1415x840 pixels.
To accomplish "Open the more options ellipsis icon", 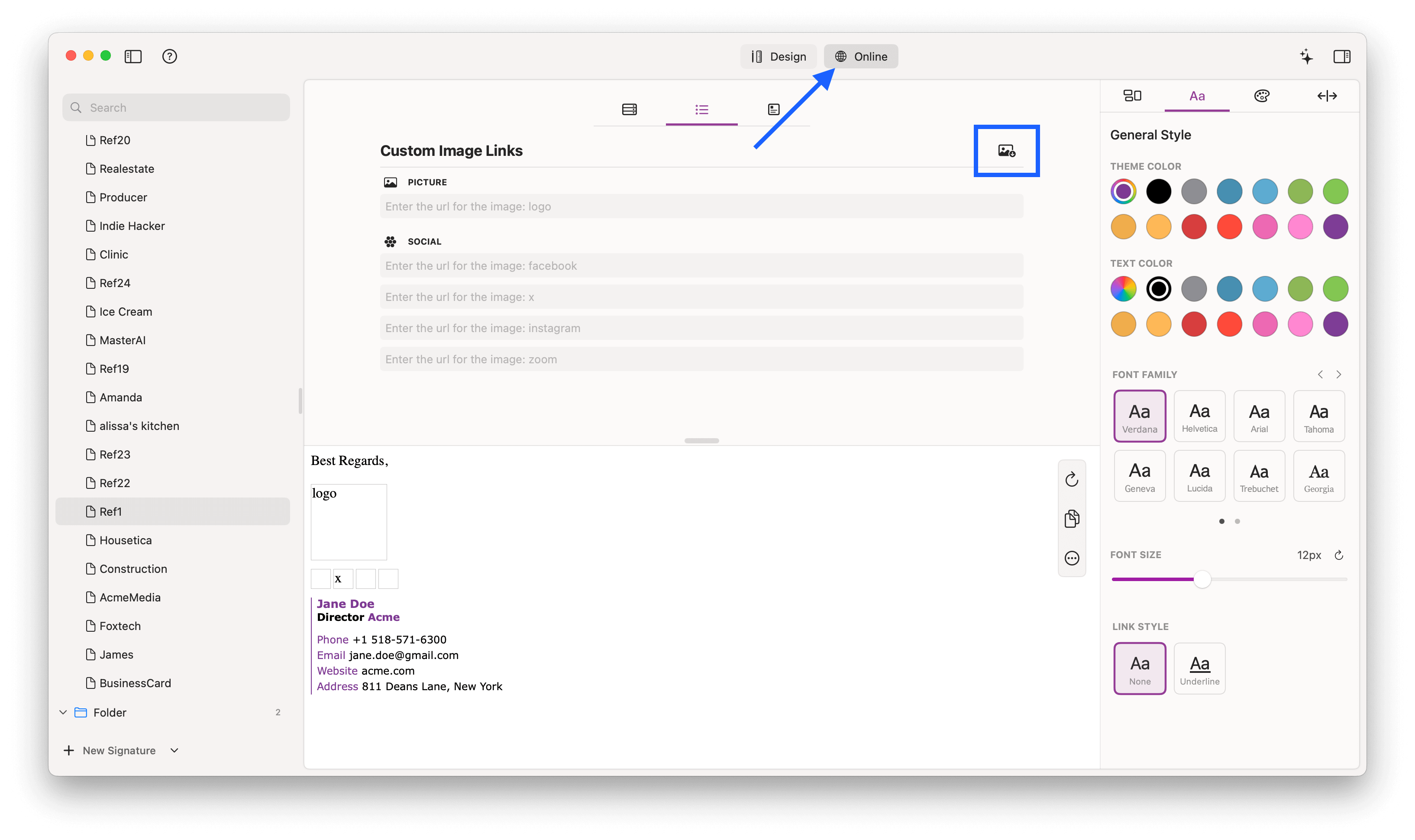I will point(1072,558).
